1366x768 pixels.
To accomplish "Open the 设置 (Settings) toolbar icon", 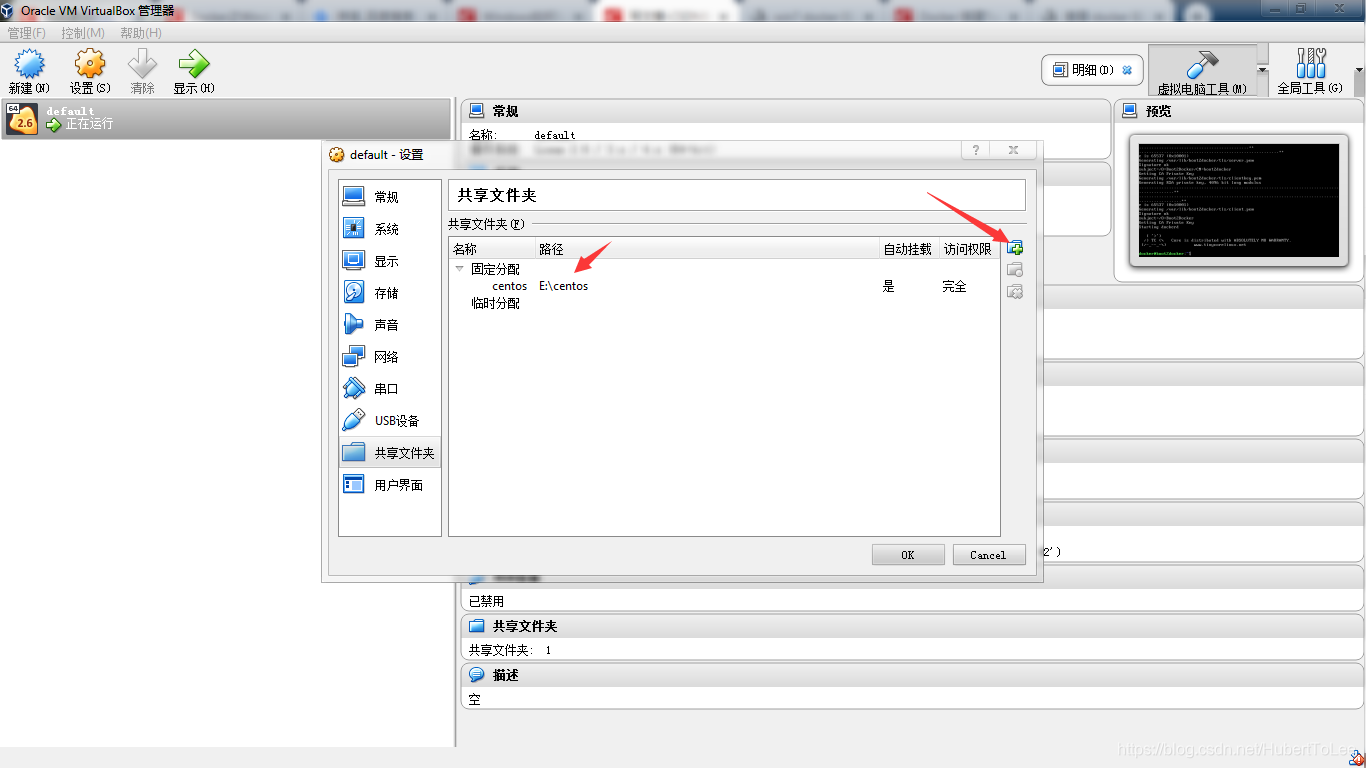I will 90,64.
